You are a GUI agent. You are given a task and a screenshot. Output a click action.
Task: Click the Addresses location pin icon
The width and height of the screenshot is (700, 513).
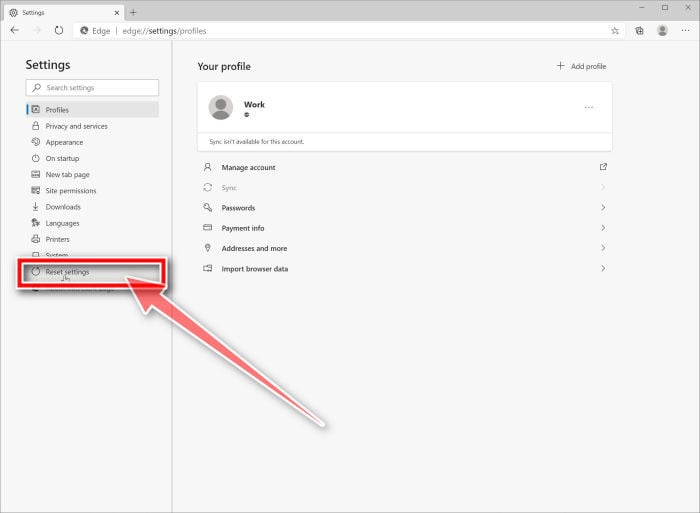(208, 247)
